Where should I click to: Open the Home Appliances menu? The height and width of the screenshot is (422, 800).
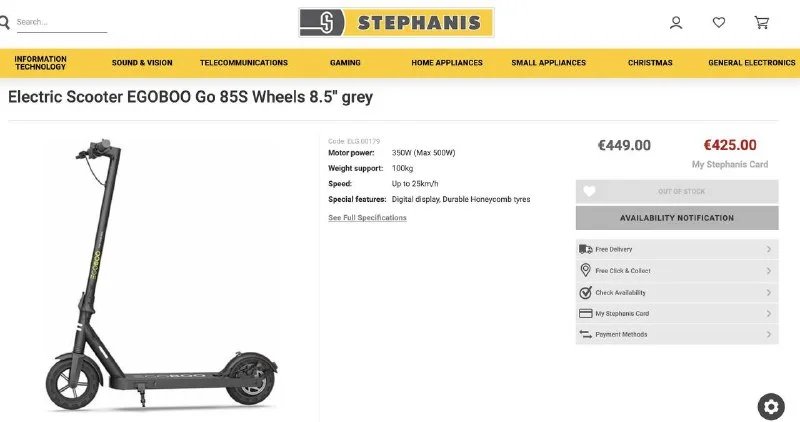(x=447, y=63)
